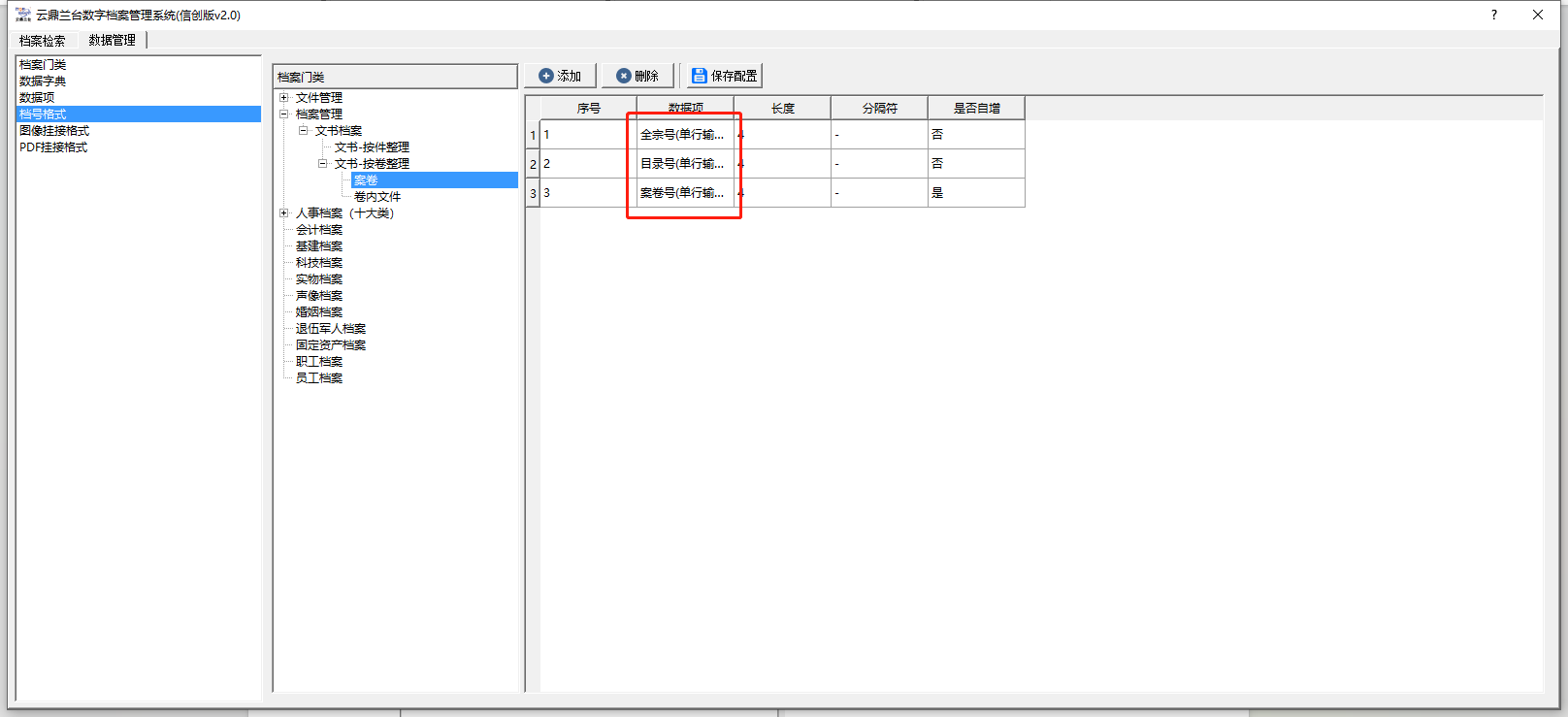1568x717 pixels.
Task: Expand the 文件管理 tree node
Action: click(x=284, y=98)
